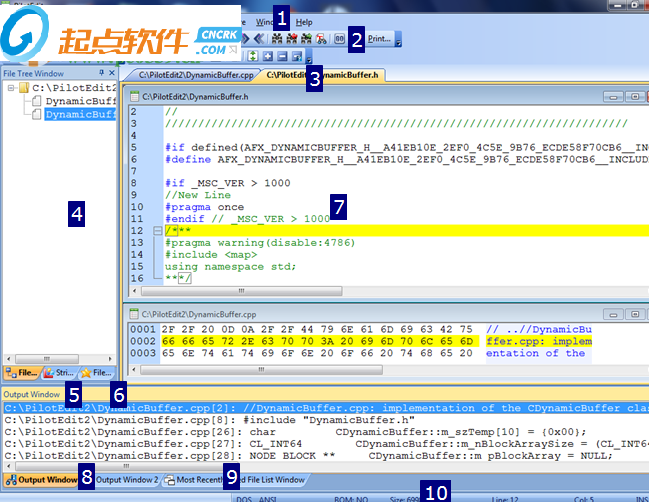Collapse the code fold at line 12

[x=158, y=231]
